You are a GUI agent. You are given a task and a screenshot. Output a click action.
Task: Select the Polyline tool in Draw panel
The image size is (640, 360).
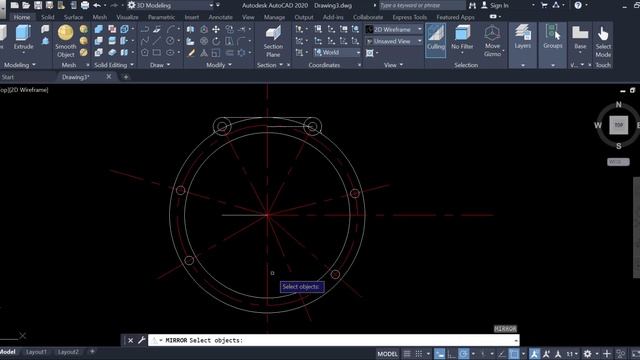pyautogui.click(x=145, y=29)
